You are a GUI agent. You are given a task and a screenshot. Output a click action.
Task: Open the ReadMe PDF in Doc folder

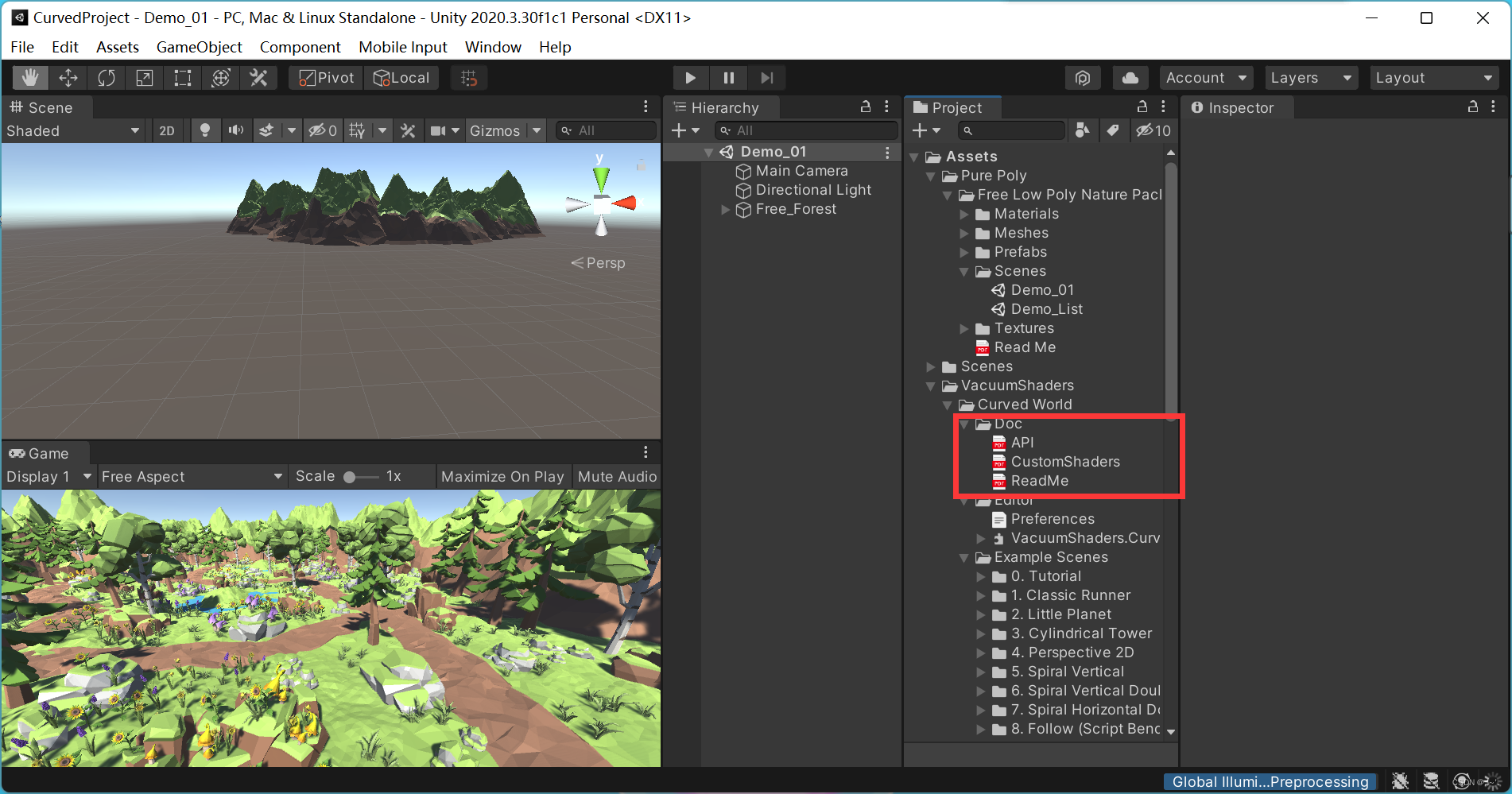tap(1040, 480)
